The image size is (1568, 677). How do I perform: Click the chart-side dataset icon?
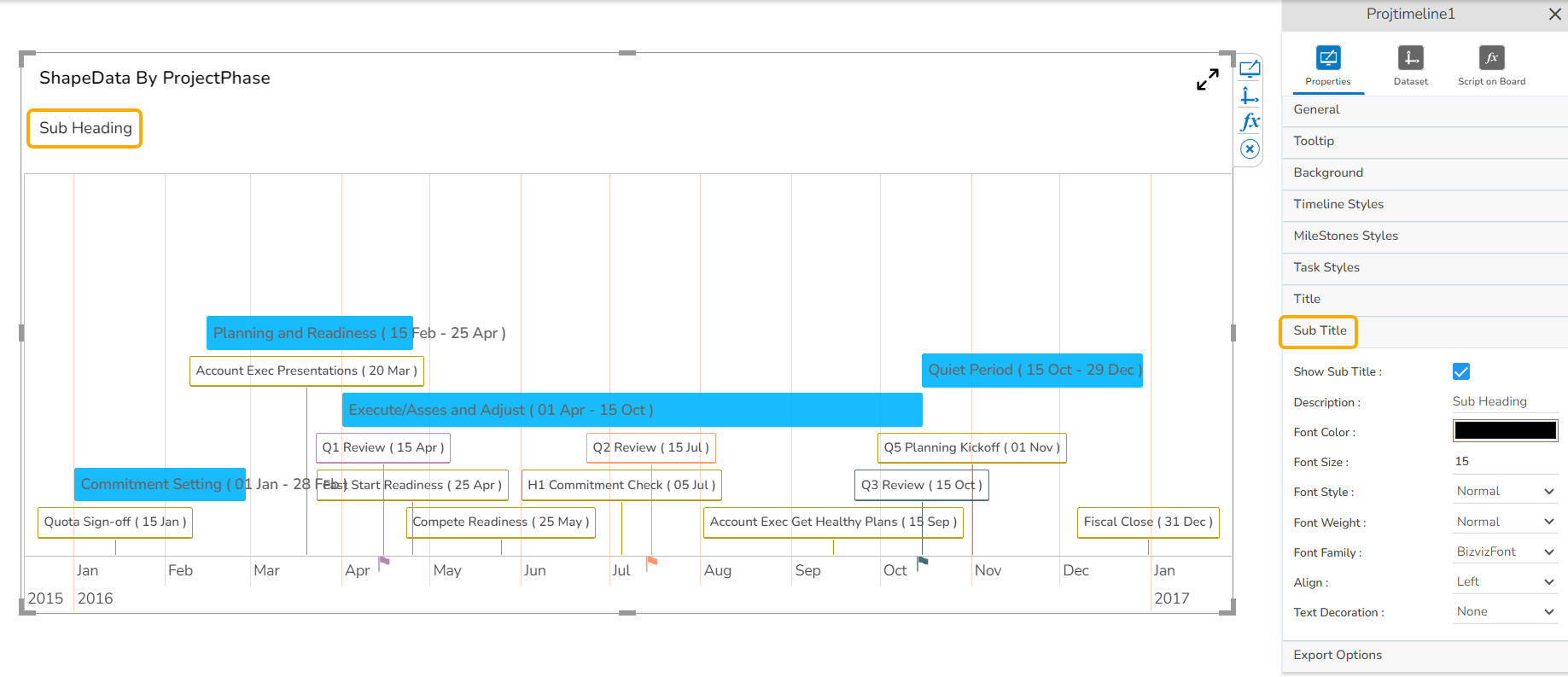click(x=1250, y=96)
